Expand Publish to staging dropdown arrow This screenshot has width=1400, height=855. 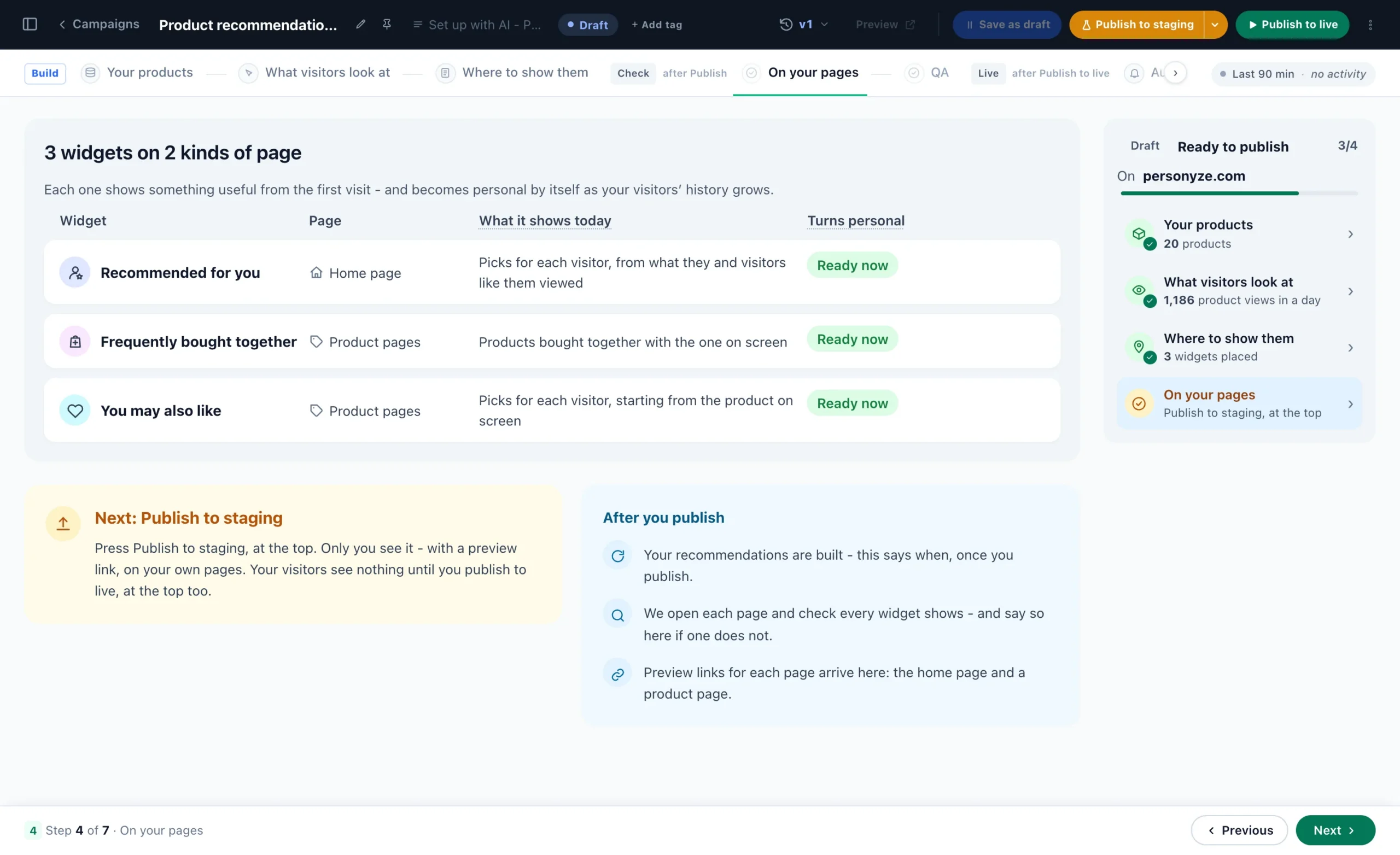coord(1215,25)
